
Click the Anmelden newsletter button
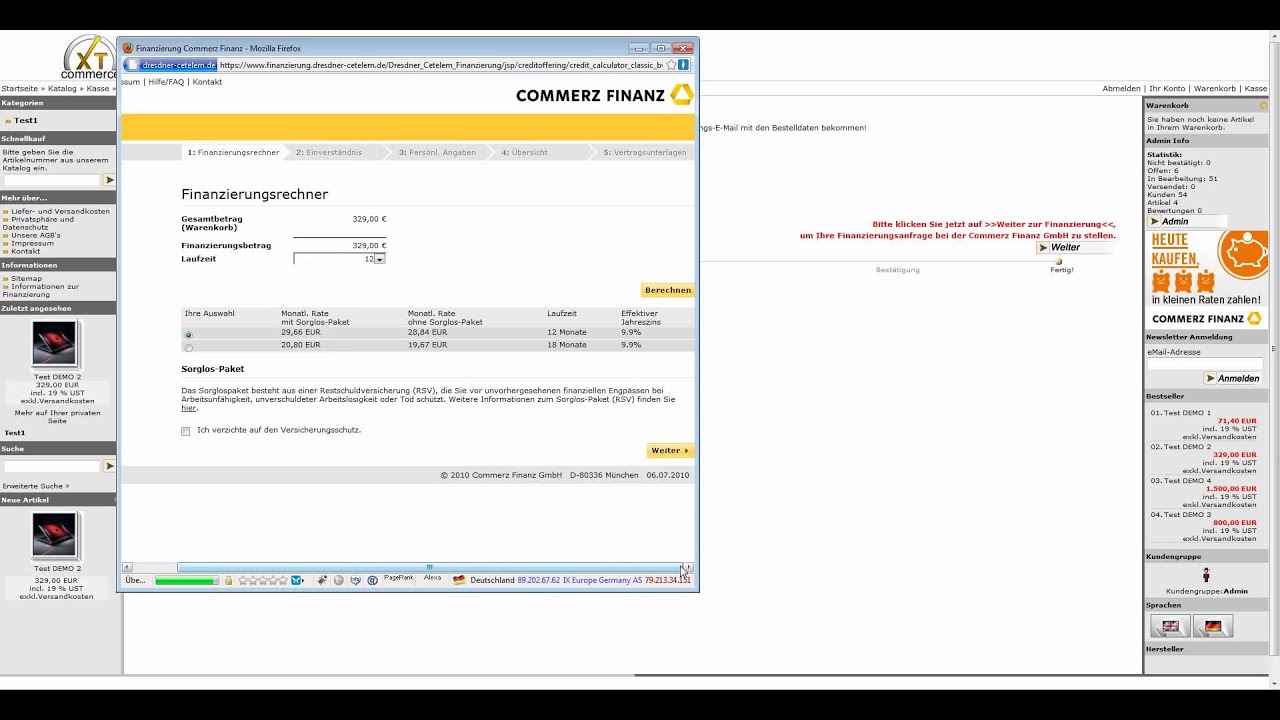[1232, 378]
